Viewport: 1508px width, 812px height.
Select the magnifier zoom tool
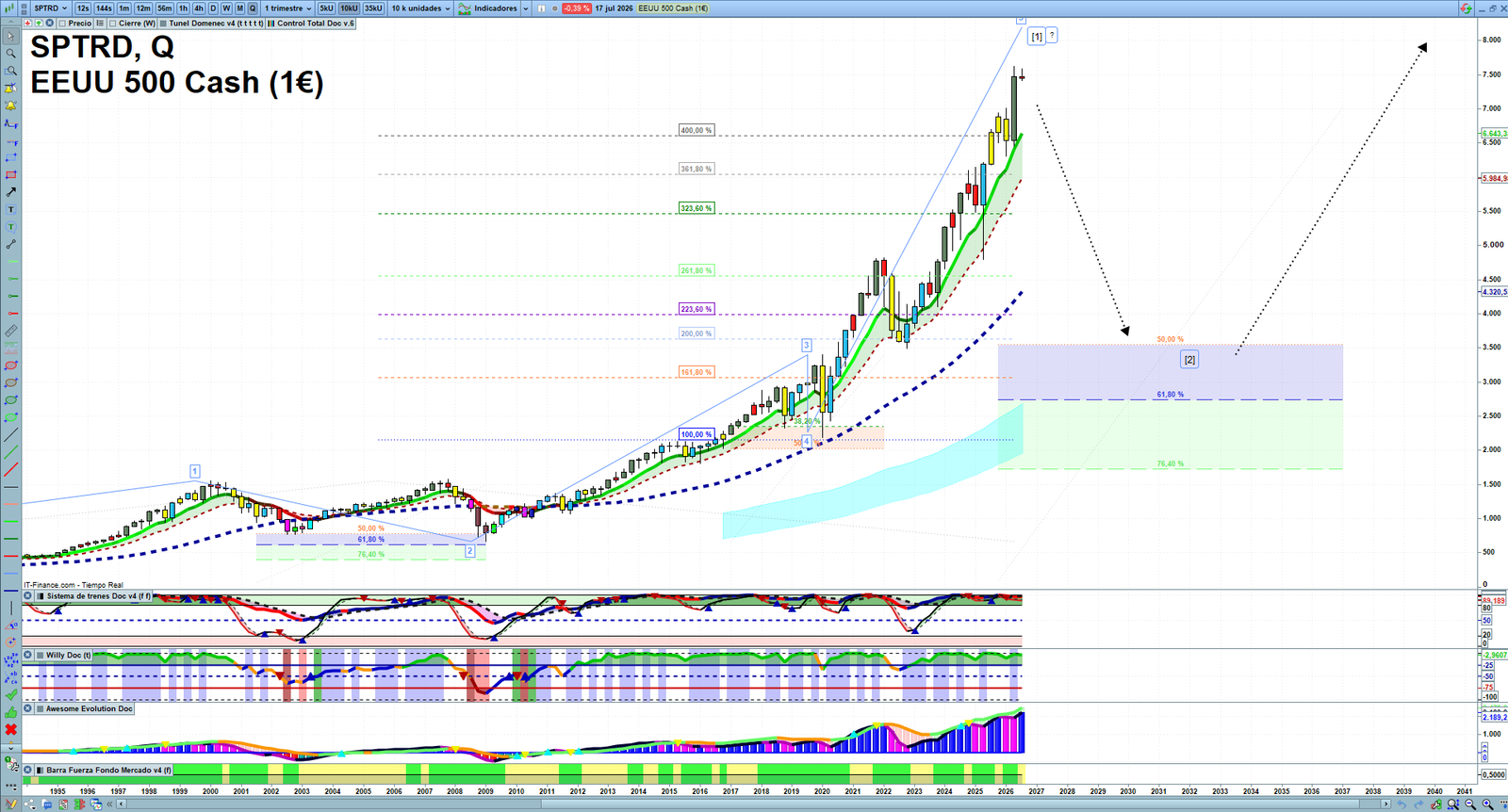pyautogui.click(x=10, y=54)
